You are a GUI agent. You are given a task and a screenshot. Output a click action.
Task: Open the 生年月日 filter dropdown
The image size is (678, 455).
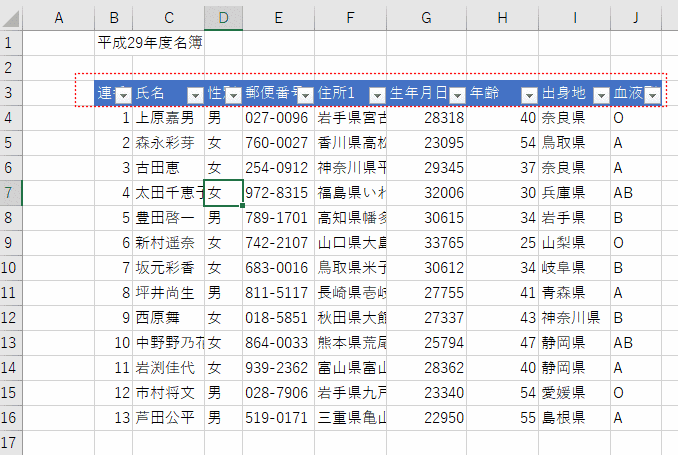coord(457,94)
